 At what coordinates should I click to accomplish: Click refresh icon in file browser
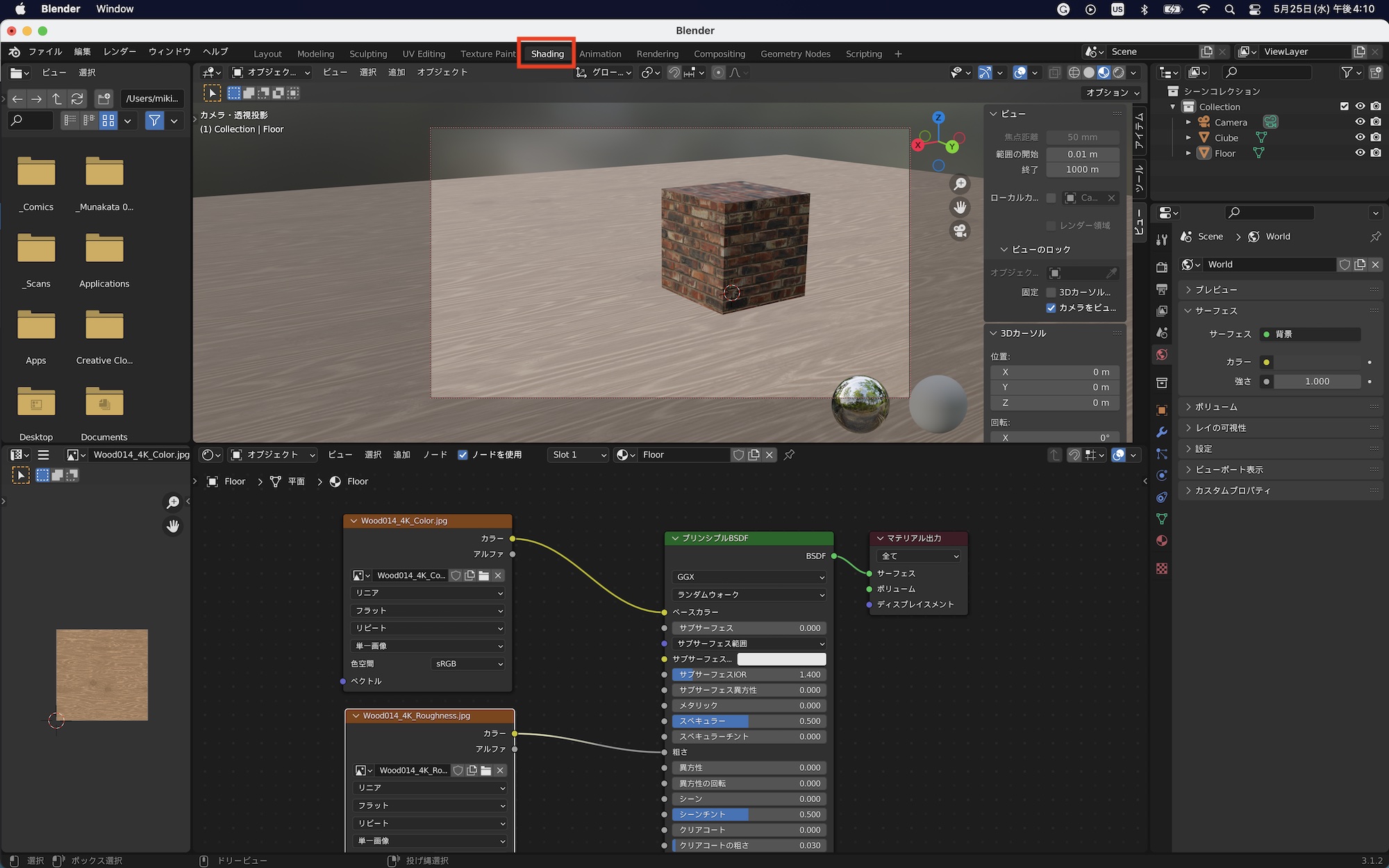click(x=77, y=99)
